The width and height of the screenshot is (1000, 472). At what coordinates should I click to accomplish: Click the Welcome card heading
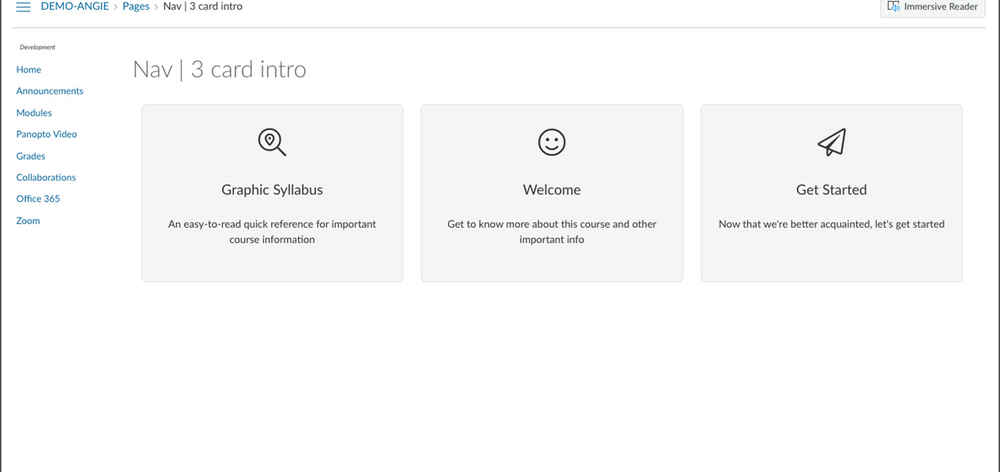tap(552, 190)
